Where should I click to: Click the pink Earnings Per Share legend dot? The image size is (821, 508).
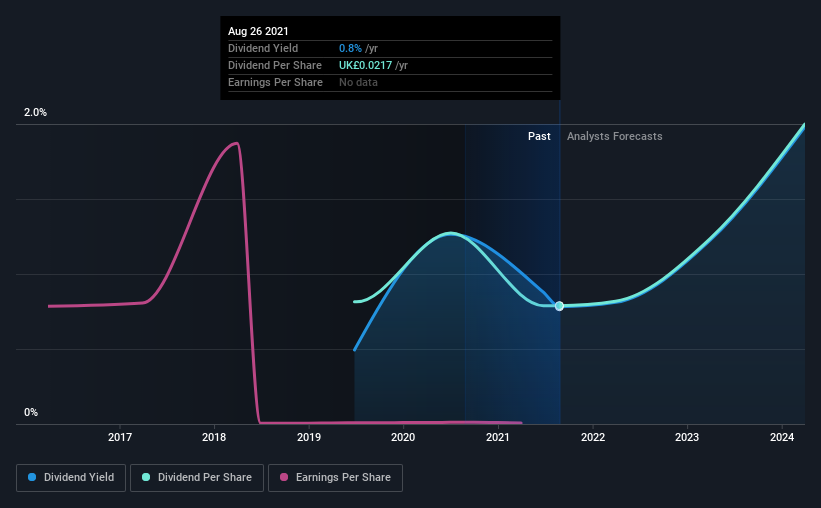(x=284, y=477)
